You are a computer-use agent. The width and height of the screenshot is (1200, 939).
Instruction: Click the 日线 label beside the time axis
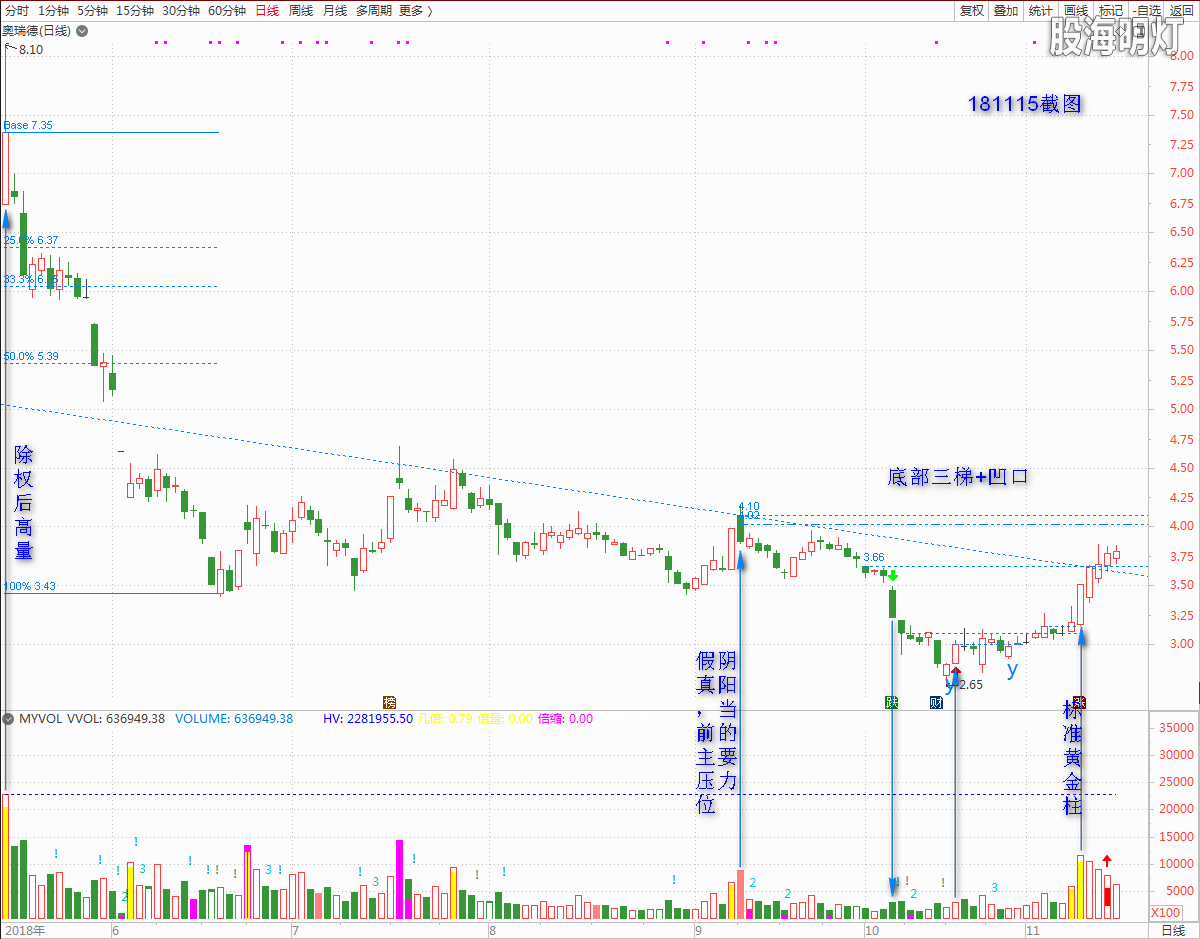pyautogui.click(x=1173, y=930)
